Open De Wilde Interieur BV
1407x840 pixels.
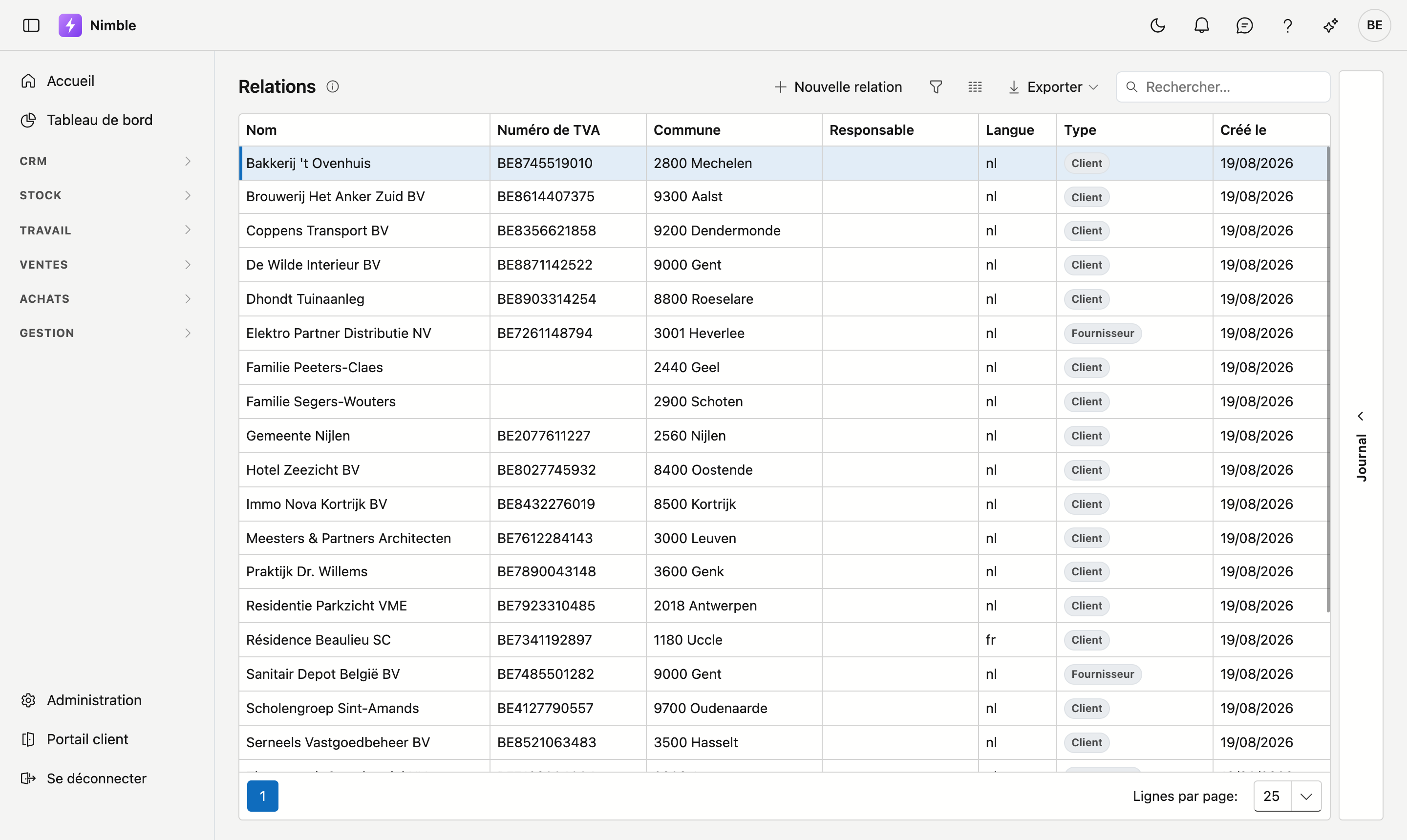(x=784, y=264)
